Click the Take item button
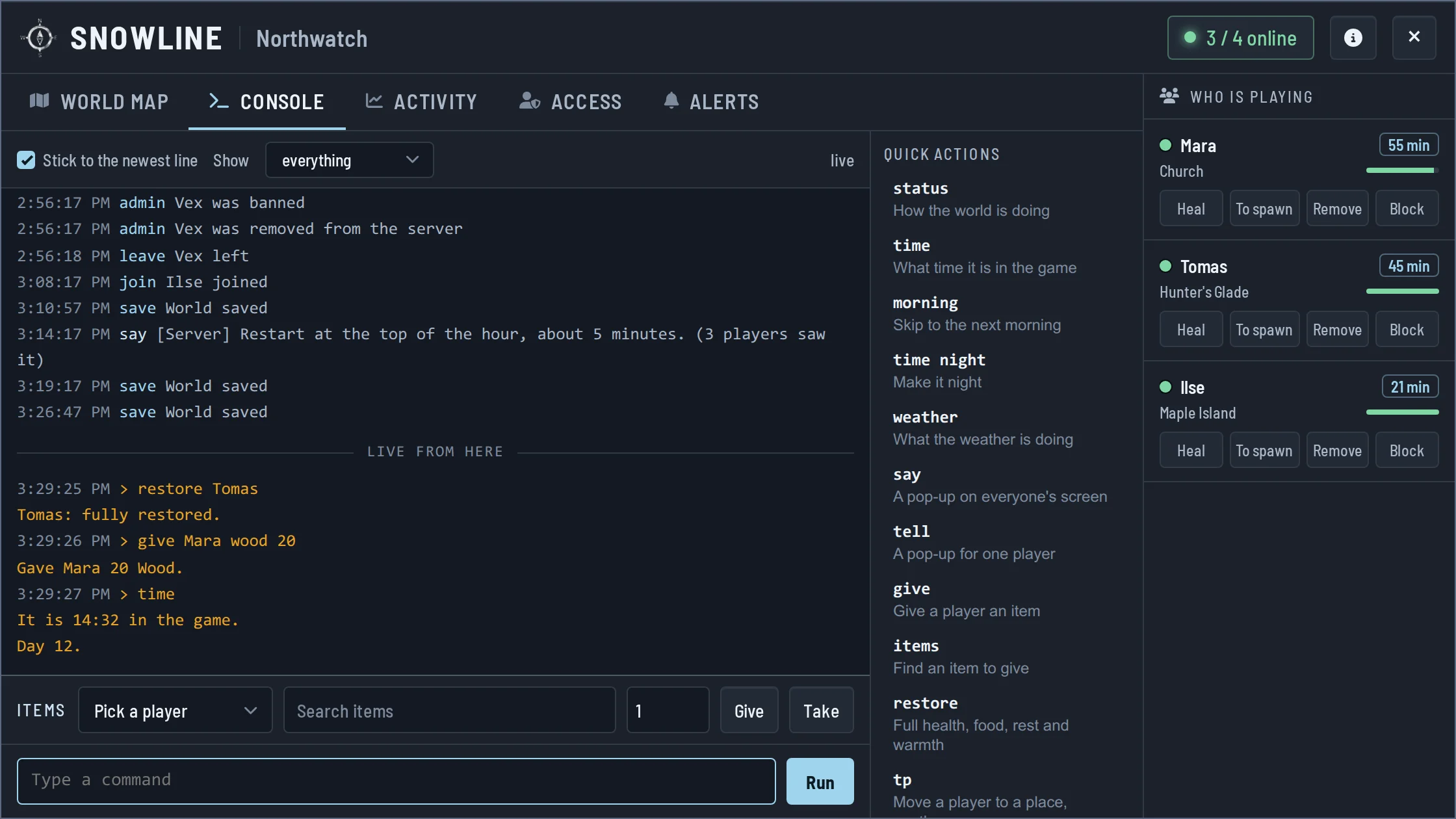 click(x=821, y=710)
